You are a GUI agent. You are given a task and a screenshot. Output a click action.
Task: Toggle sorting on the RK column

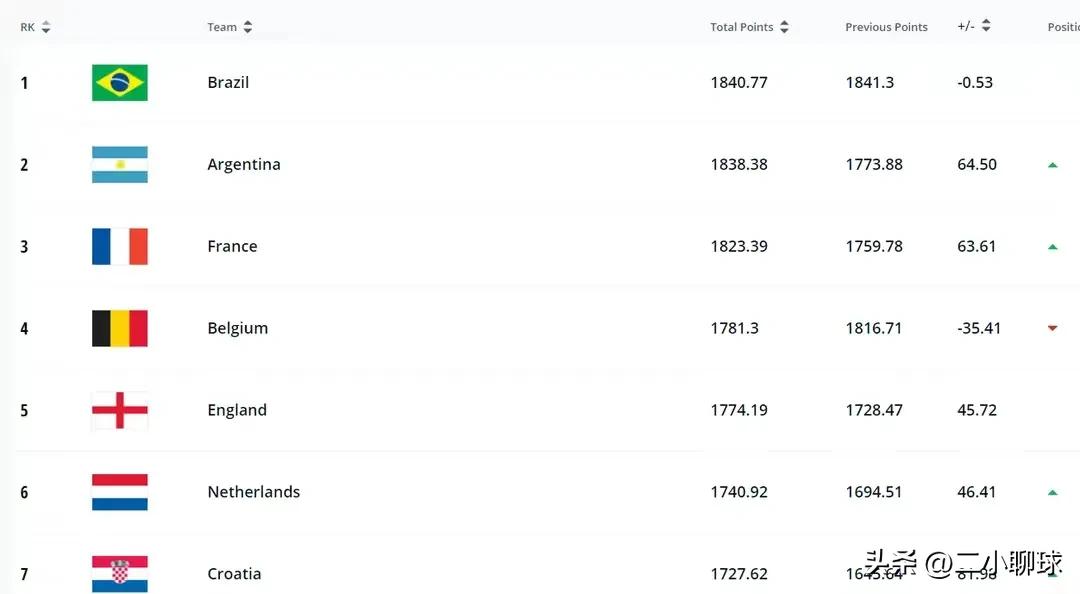[x=47, y=27]
